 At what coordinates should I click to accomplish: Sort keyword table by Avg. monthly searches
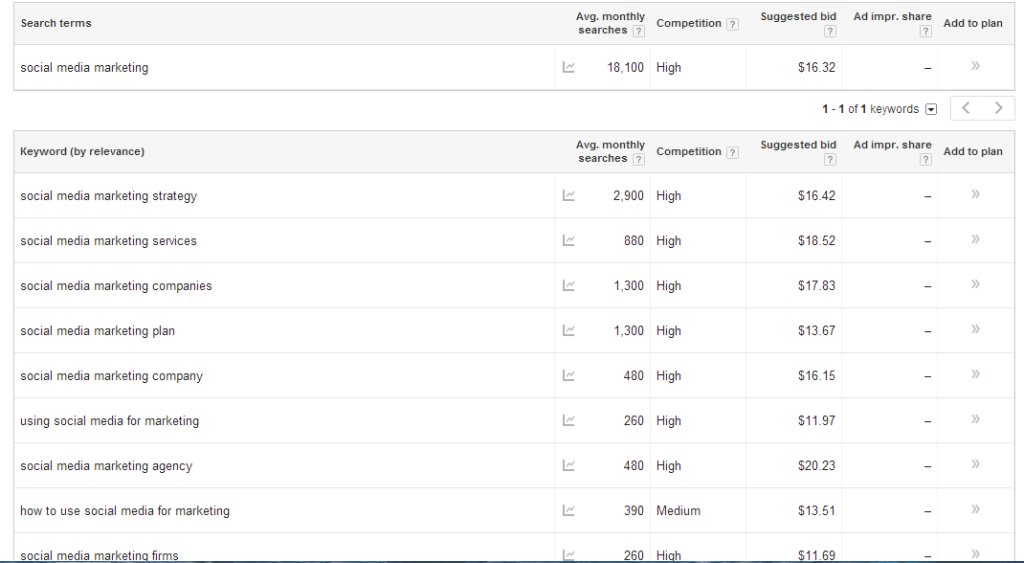tap(610, 152)
